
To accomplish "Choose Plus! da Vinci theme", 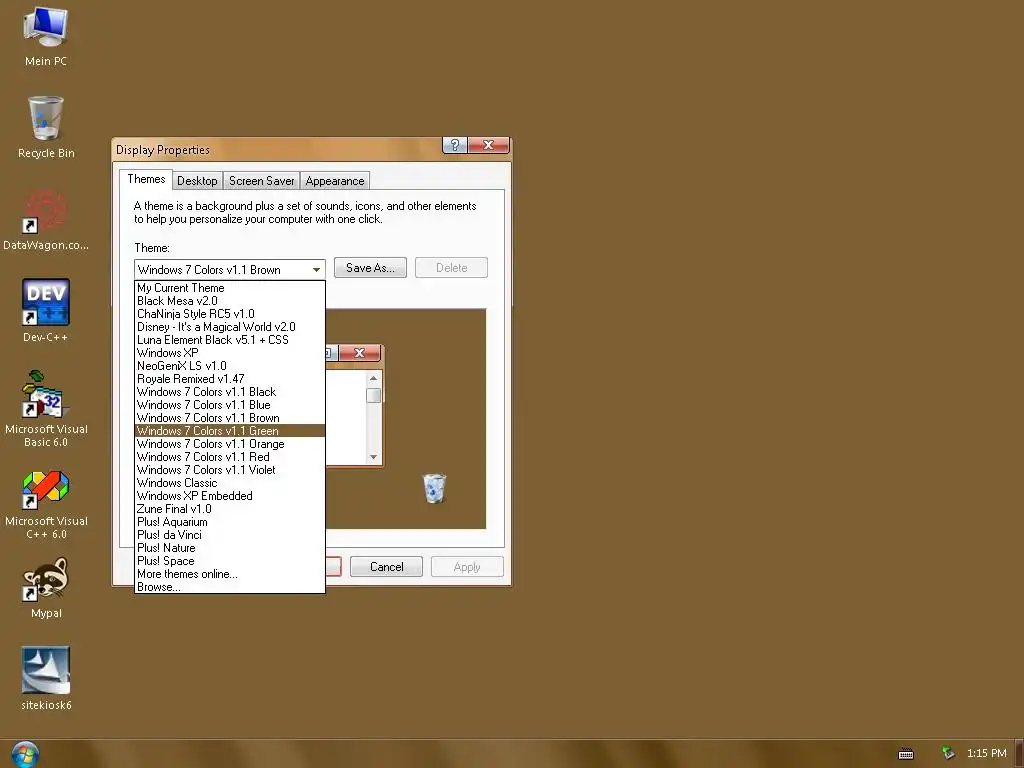I will [x=230, y=535].
